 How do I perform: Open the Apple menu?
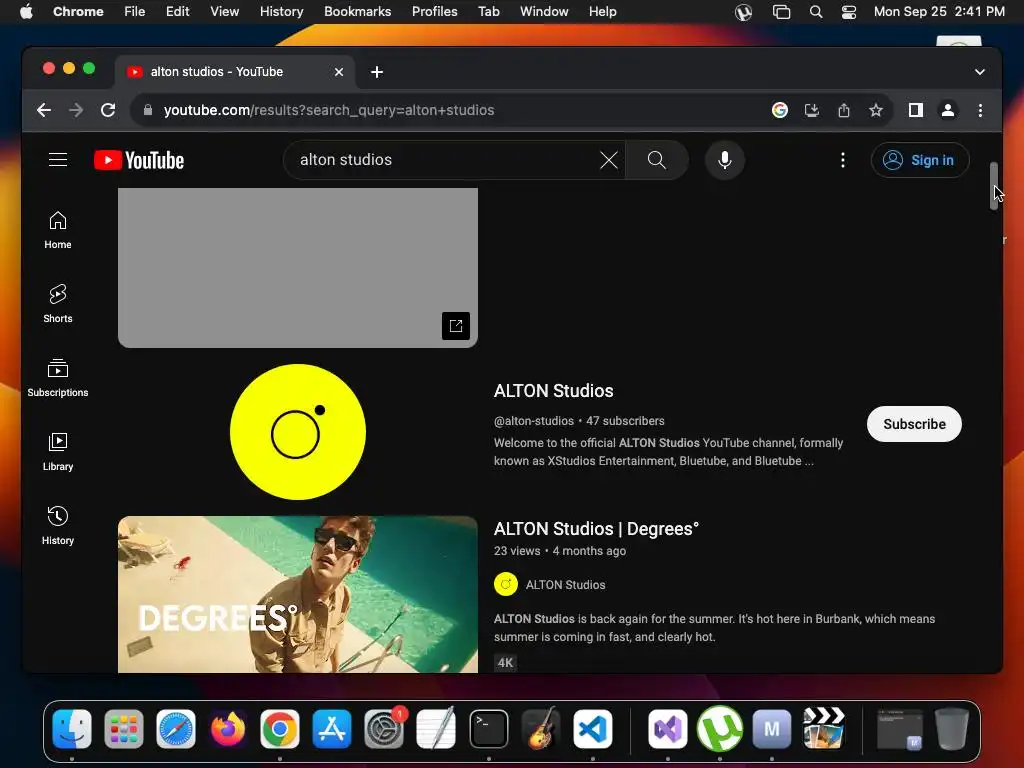pos(26,12)
